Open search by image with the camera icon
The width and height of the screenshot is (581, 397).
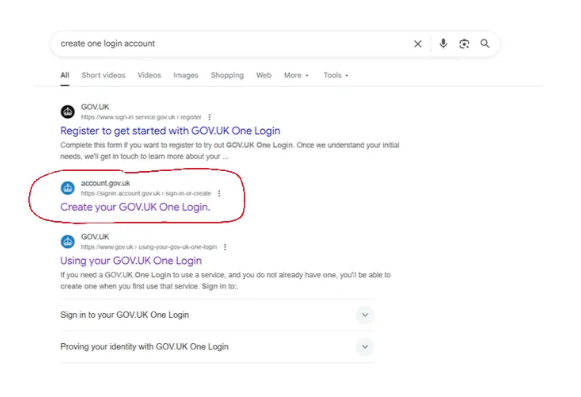(x=464, y=44)
